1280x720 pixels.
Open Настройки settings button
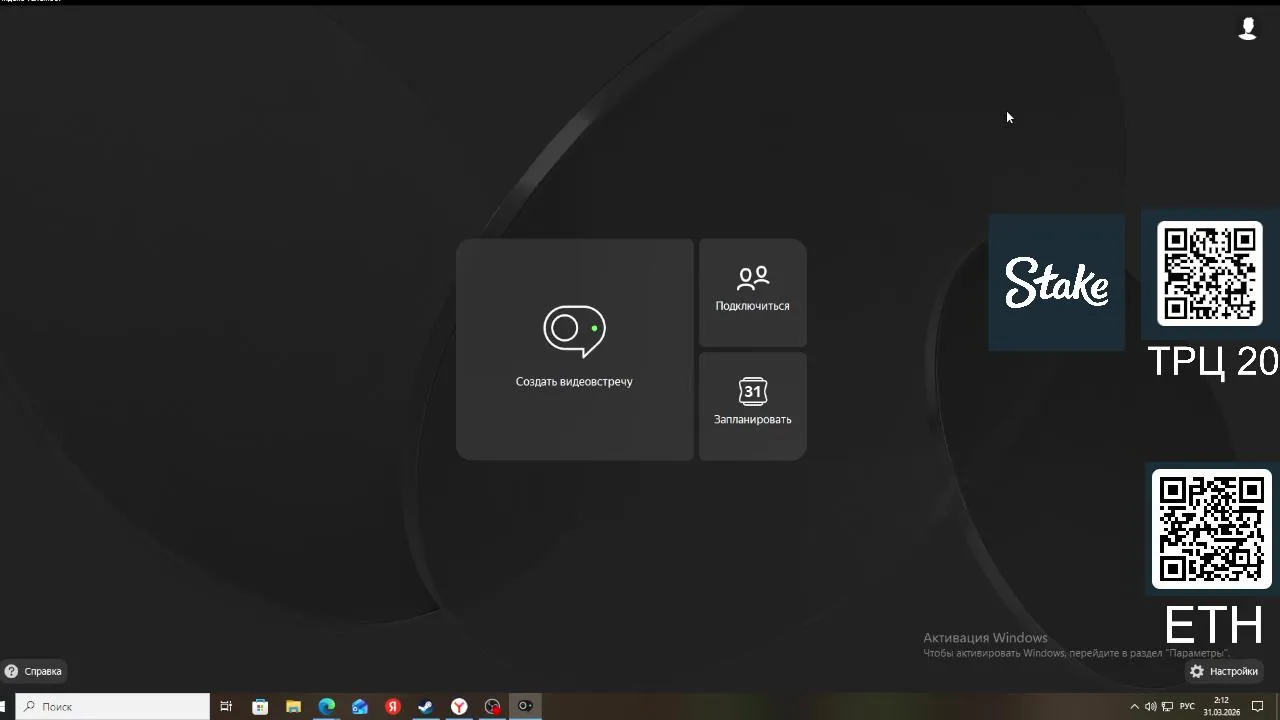coord(1223,671)
